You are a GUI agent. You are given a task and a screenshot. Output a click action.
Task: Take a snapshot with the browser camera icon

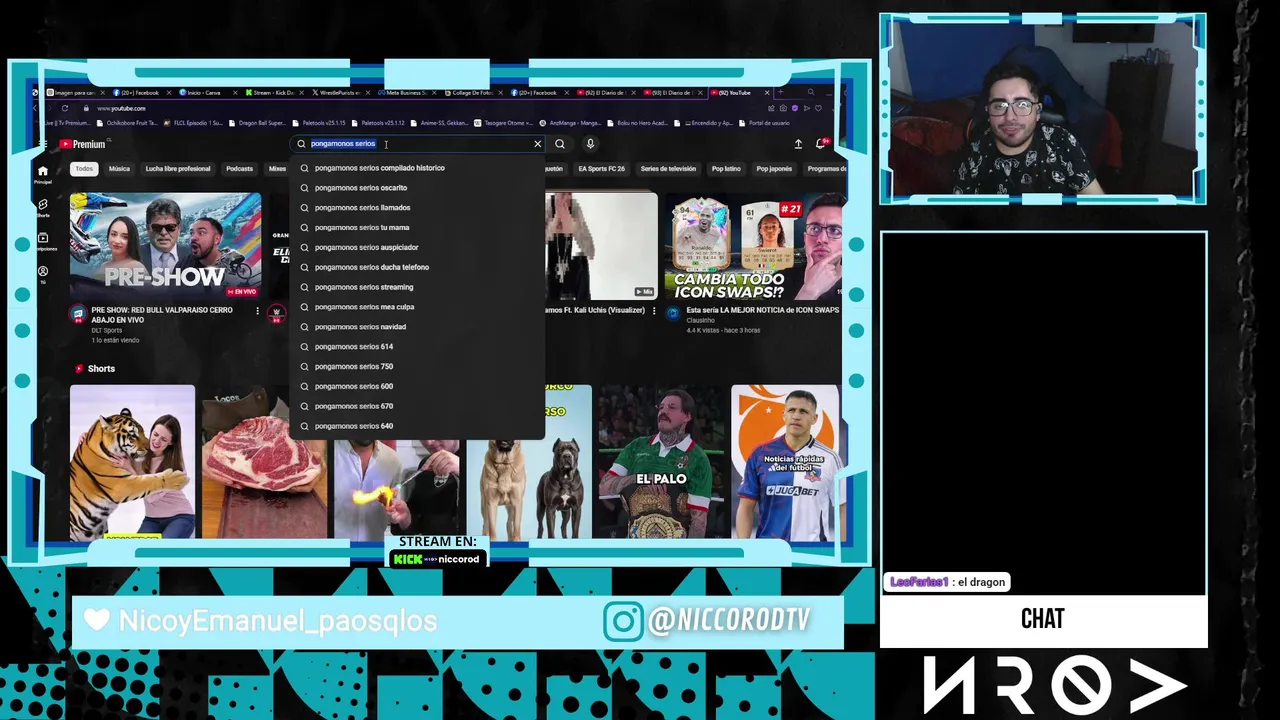783,108
